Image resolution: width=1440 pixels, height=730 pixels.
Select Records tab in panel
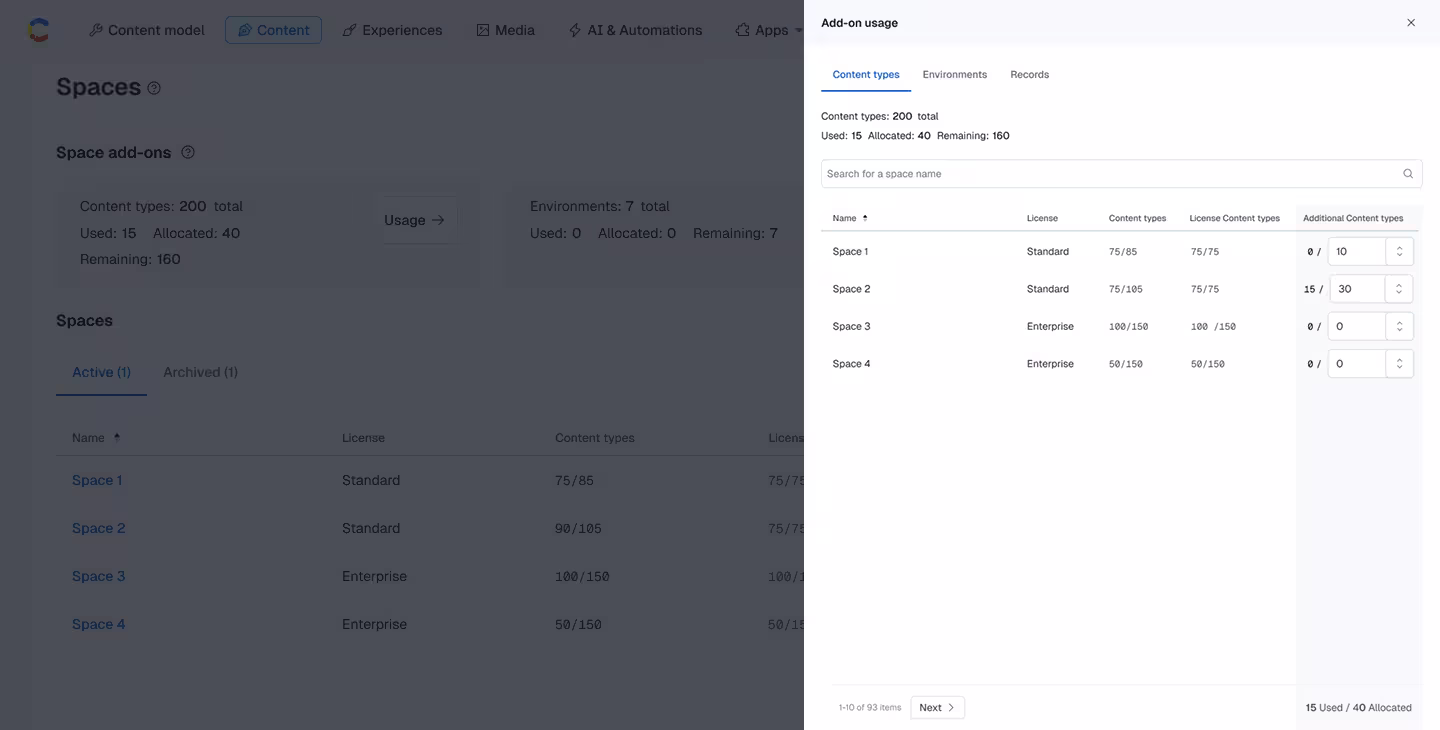[1030, 75]
